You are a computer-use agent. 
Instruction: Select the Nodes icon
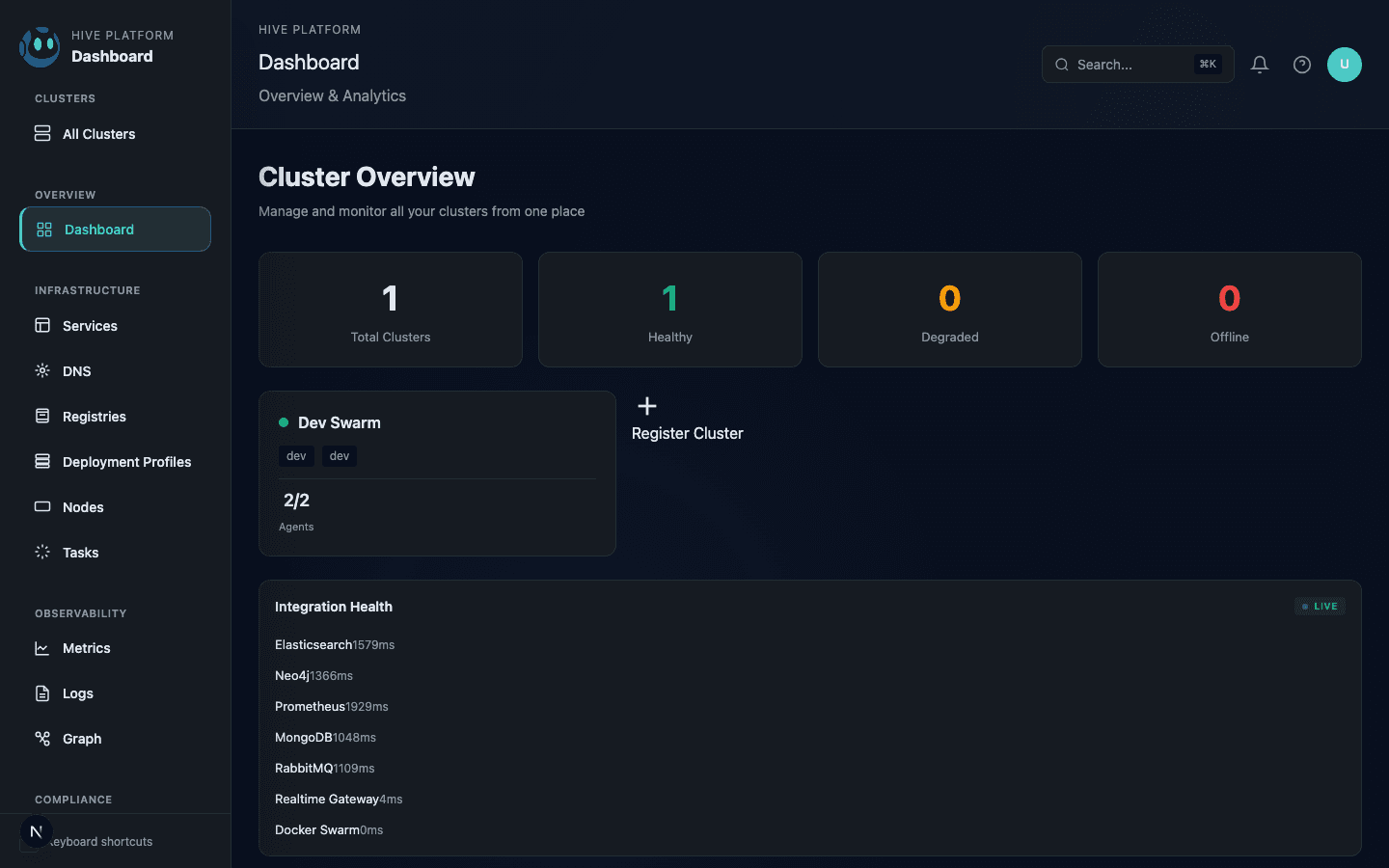[x=42, y=506]
